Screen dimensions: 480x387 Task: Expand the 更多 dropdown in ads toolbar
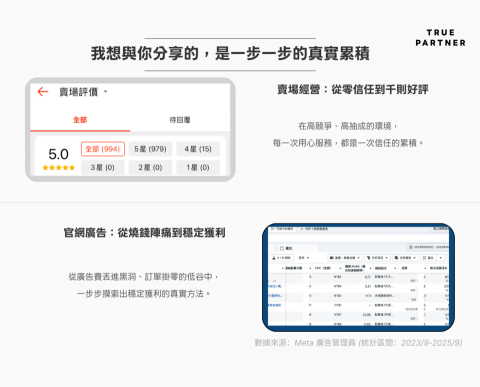click(x=304, y=258)
